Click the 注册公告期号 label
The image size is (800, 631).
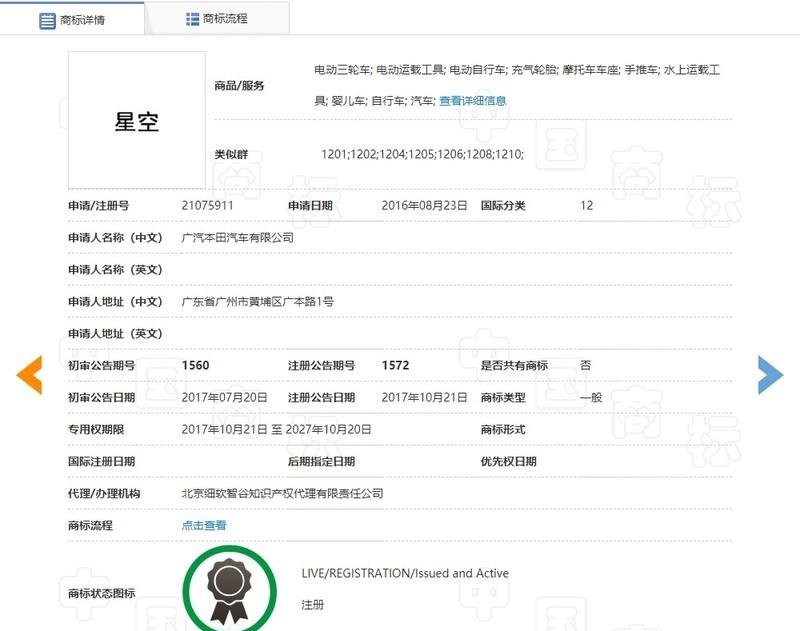click(321, 365)
